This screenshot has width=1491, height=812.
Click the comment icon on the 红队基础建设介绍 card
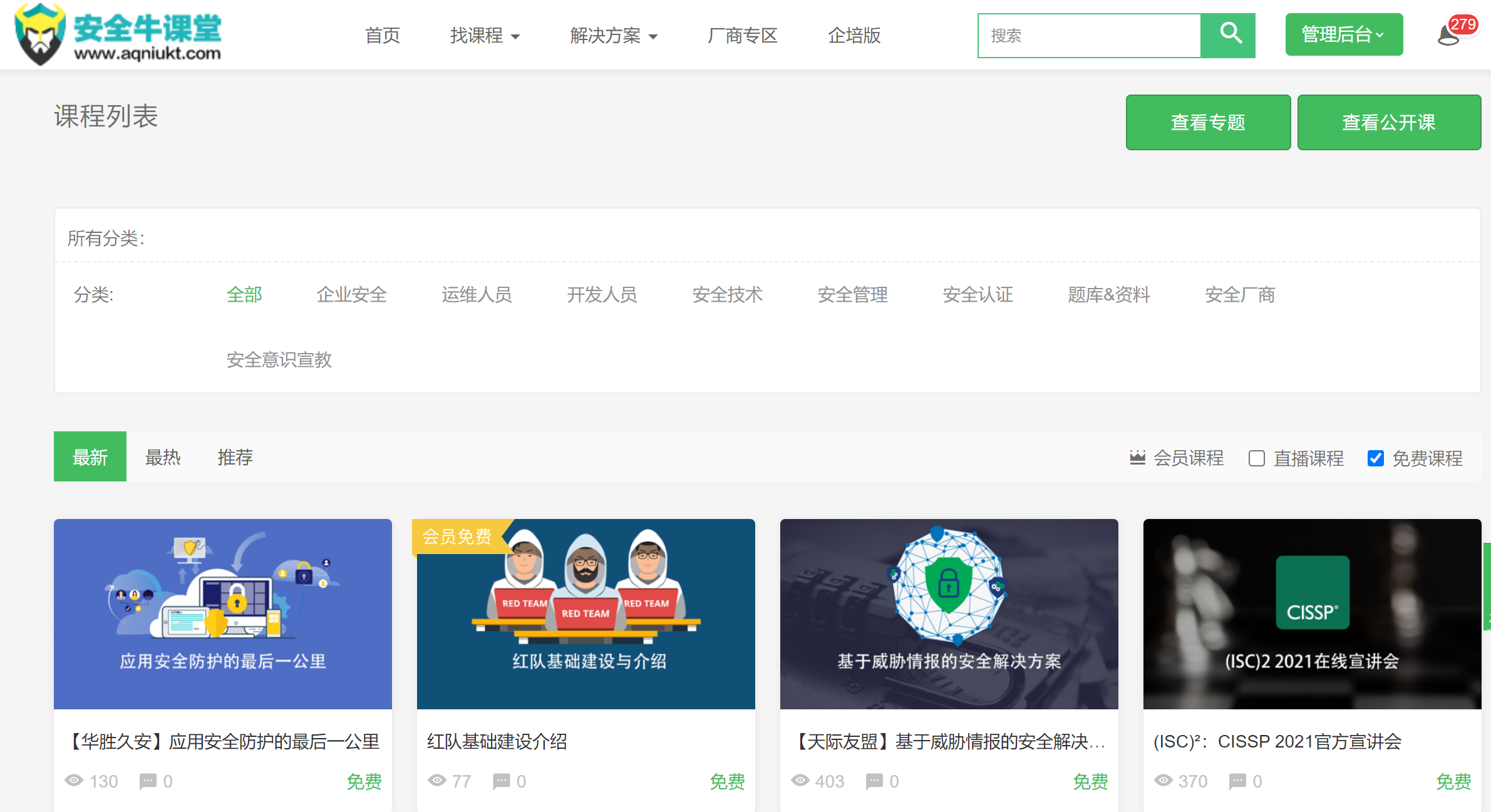coord(501,781)
